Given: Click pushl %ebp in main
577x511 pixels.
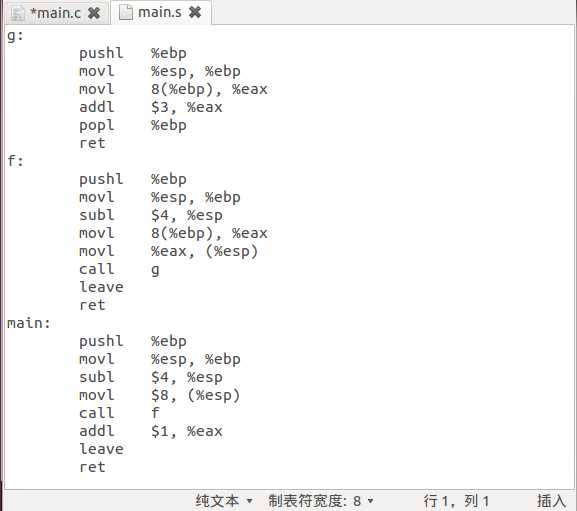Looking at the screenshot, I should [133, 341].
